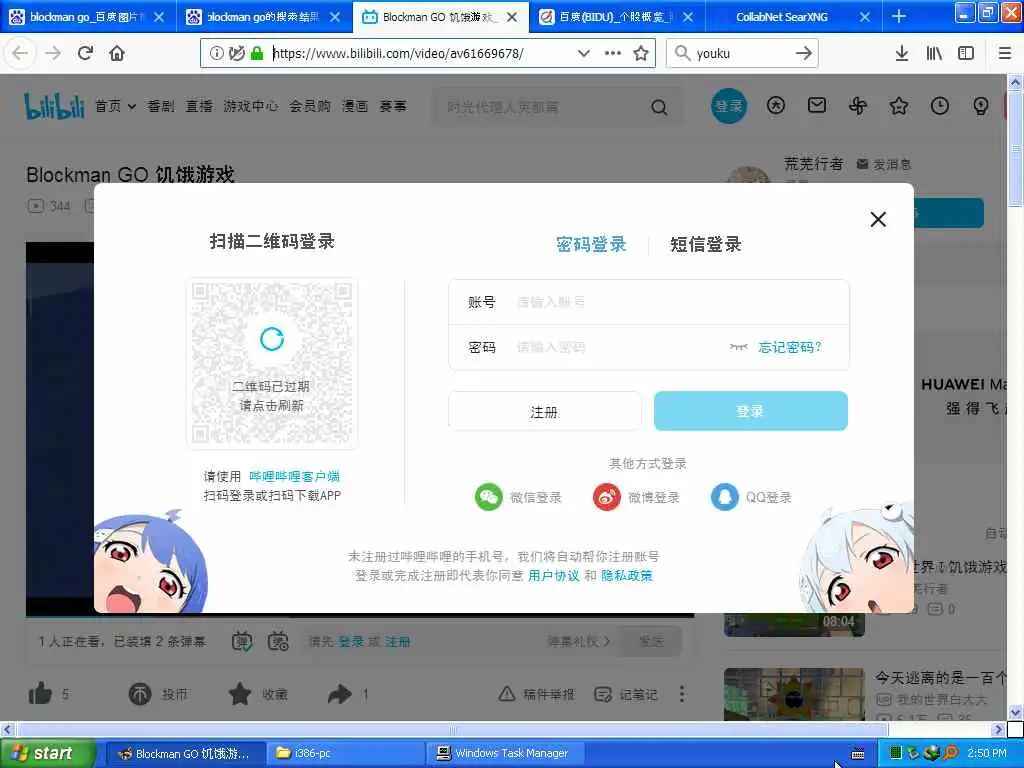Bookmark this page with star icon
The image size is (1024, 768).
(641, 53)
